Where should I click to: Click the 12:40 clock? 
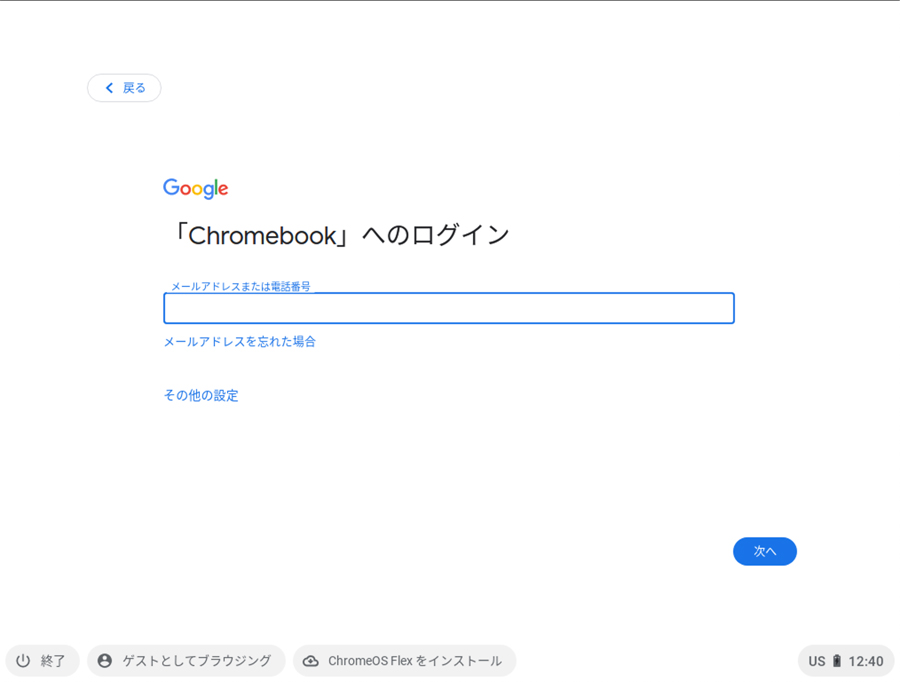point(866,661)
